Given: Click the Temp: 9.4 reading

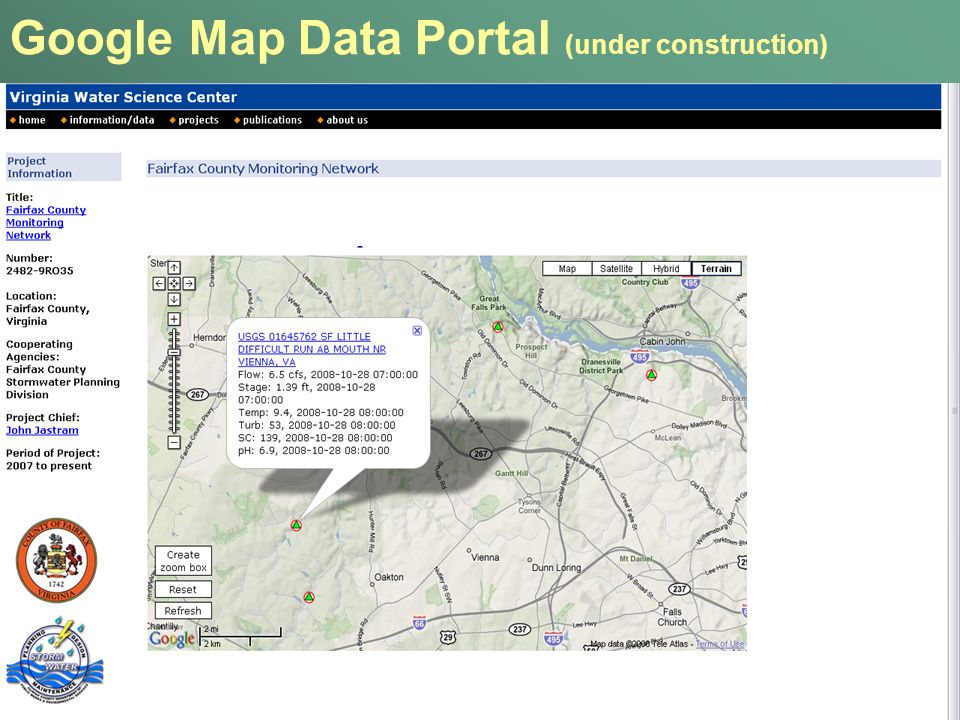Looking at the screenshot, I should click(x=321, y=413).
